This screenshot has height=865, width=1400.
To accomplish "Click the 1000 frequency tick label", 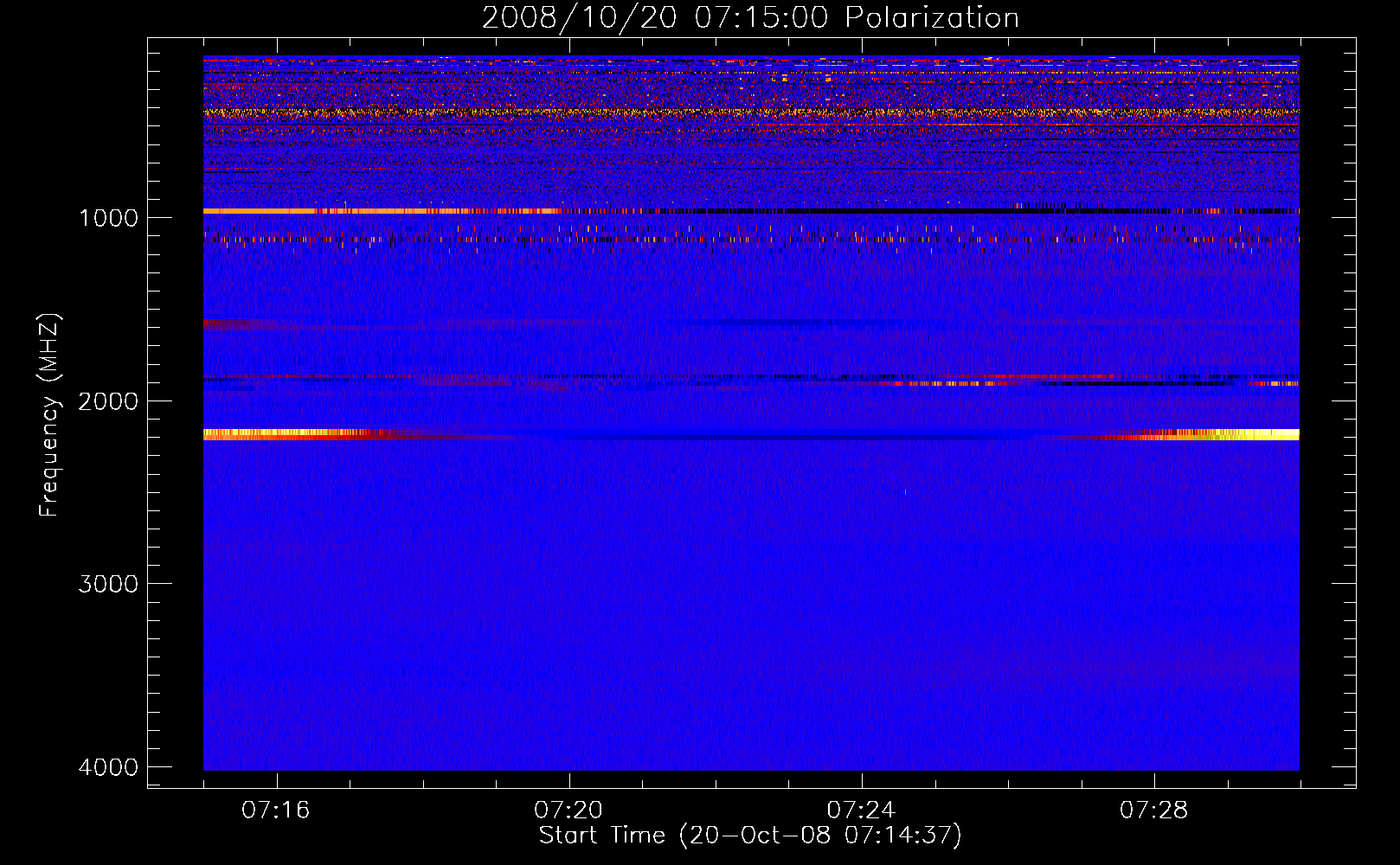I will [x=108, y=217].
